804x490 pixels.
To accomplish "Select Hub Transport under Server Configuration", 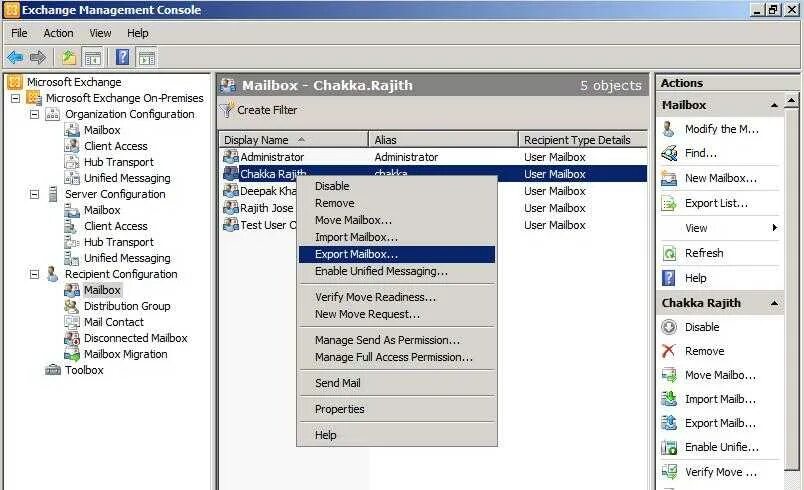I will tap(119, 242).
